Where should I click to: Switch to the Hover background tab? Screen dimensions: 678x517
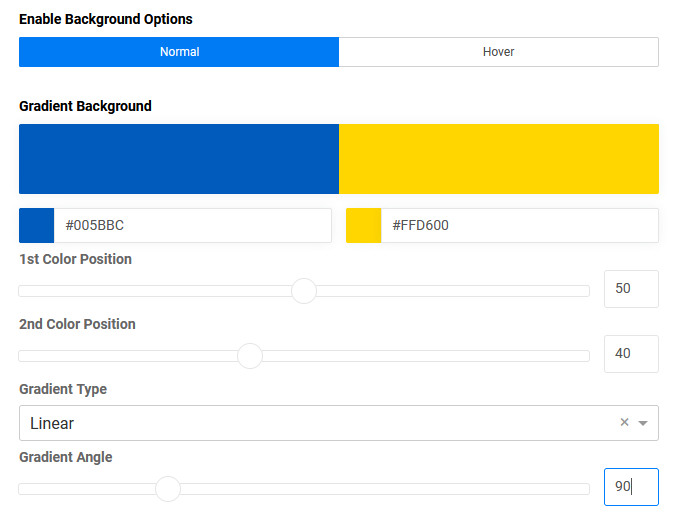(498, 52)
